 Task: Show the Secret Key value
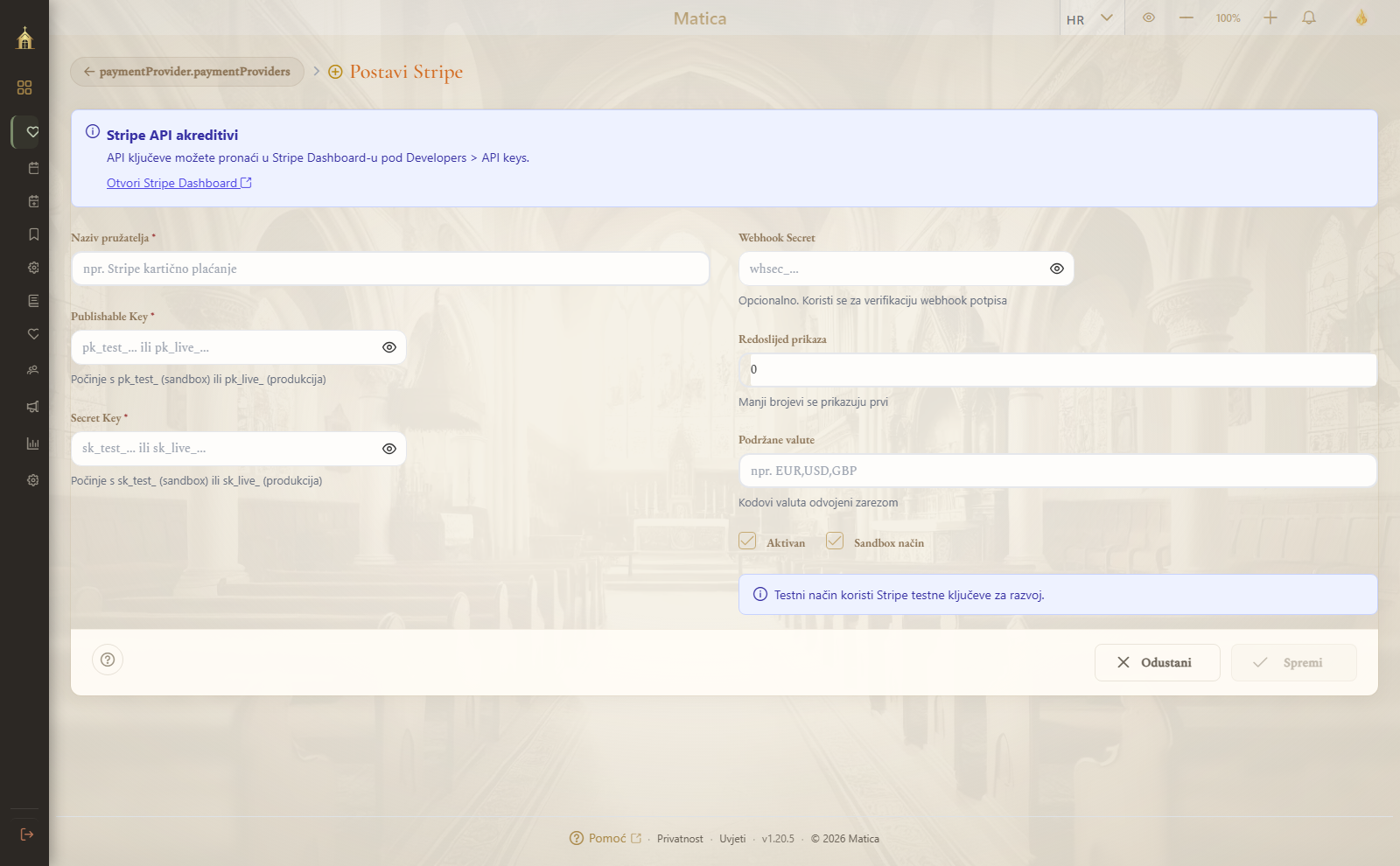(389, 449)
